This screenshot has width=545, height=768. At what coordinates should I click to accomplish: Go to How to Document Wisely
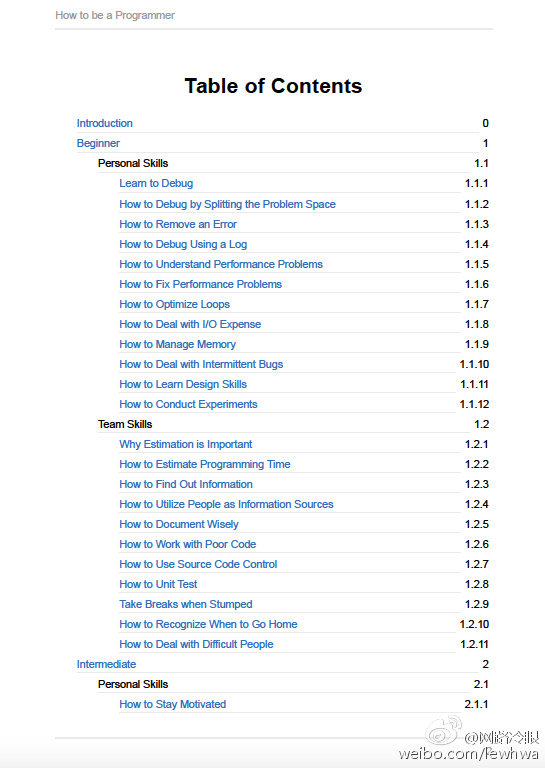pyautogui.click(x=179, y=524)
